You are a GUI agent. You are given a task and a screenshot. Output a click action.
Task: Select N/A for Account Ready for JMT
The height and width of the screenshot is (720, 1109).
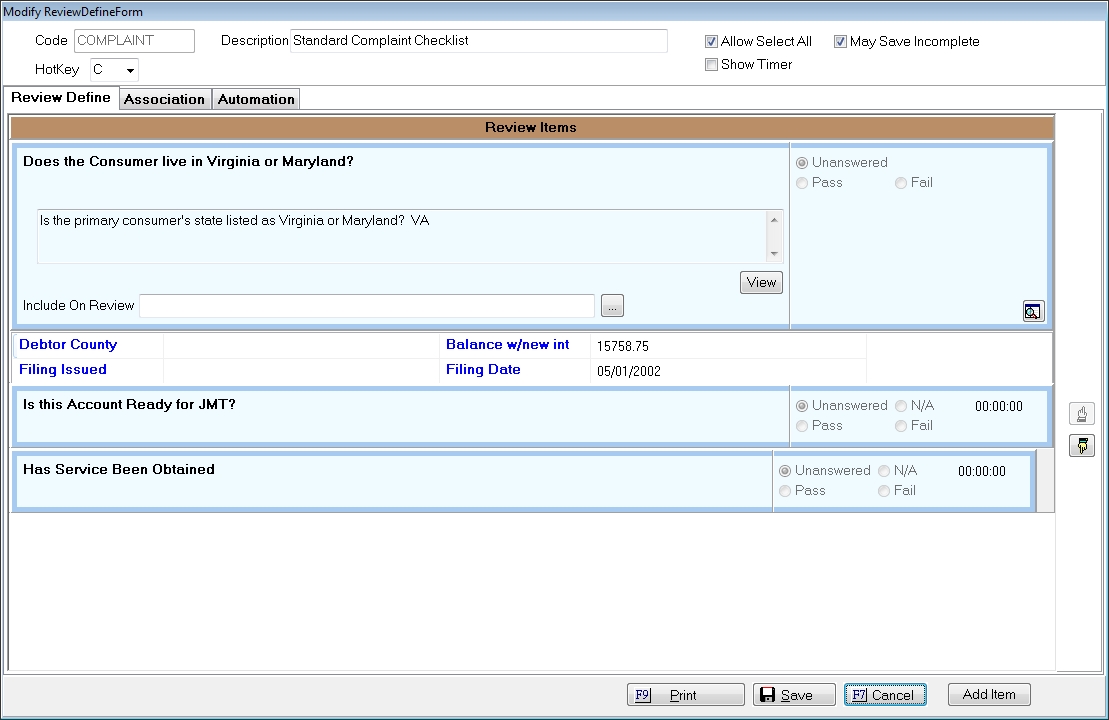point(902,406)
